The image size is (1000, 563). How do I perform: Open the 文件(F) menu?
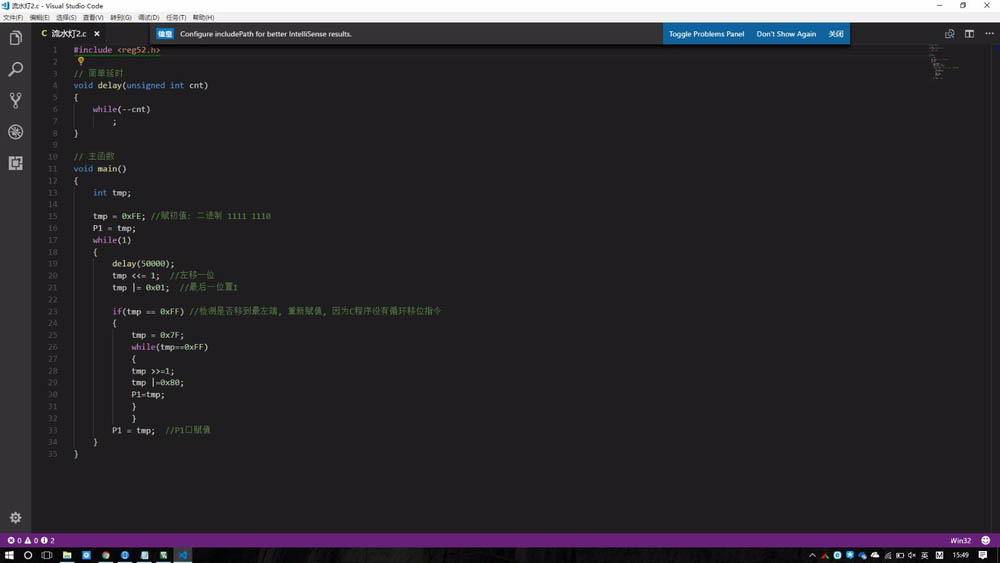click(x=13, y=17)
